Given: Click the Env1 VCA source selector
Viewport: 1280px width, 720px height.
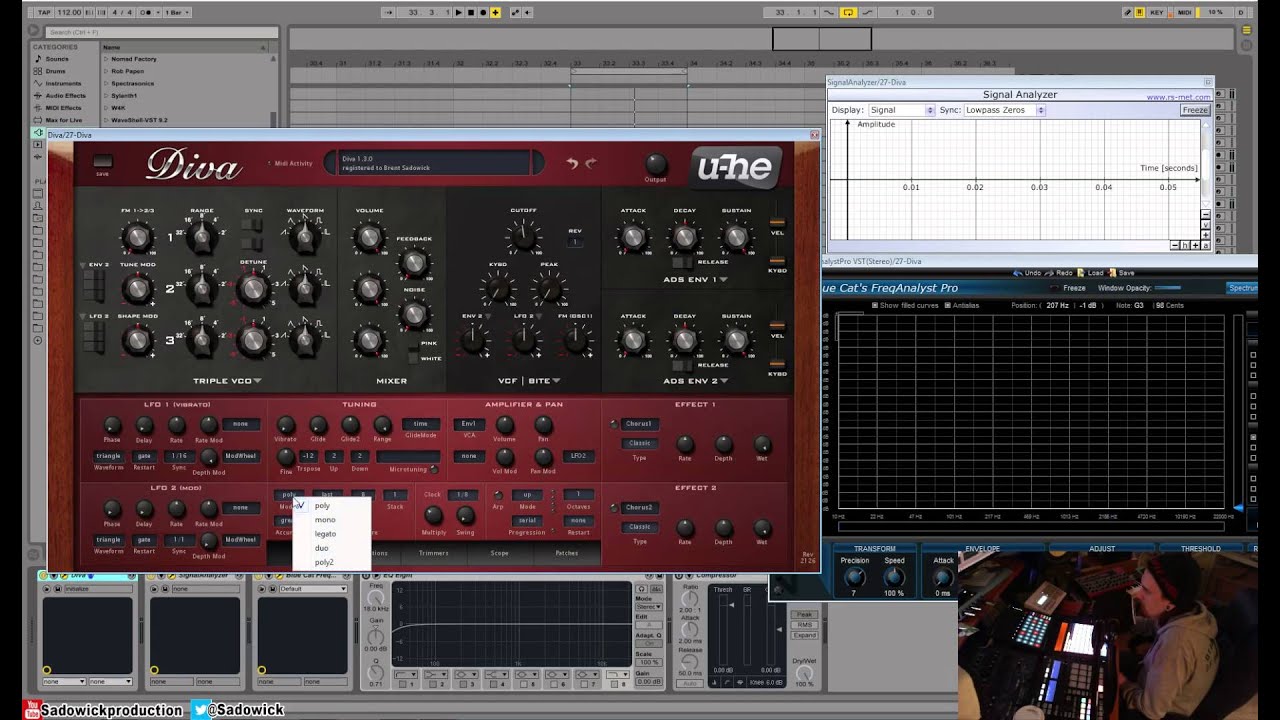Looking at the screenshot, I should click(x=467, y=424).
